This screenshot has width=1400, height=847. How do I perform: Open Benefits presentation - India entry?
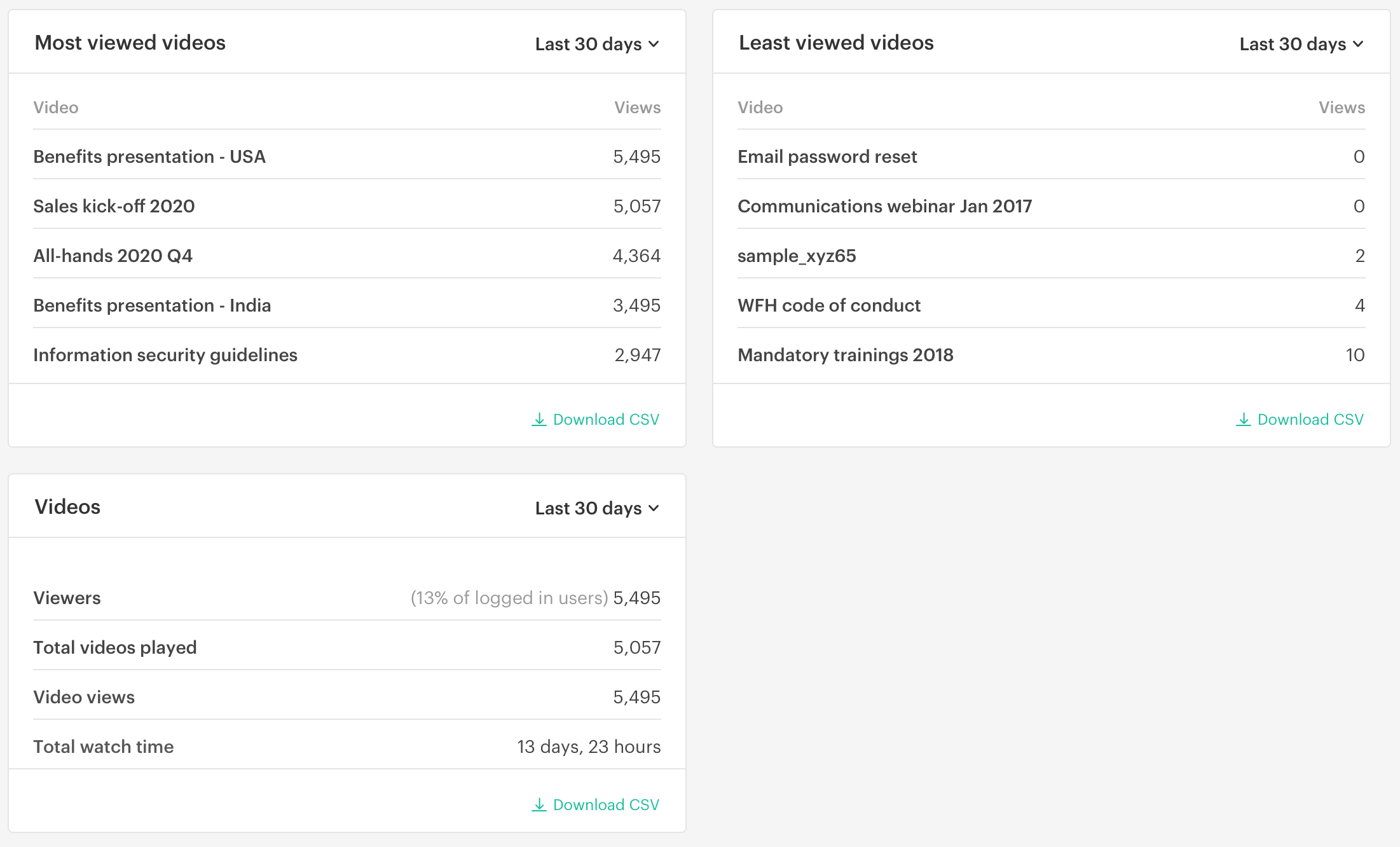152,305
